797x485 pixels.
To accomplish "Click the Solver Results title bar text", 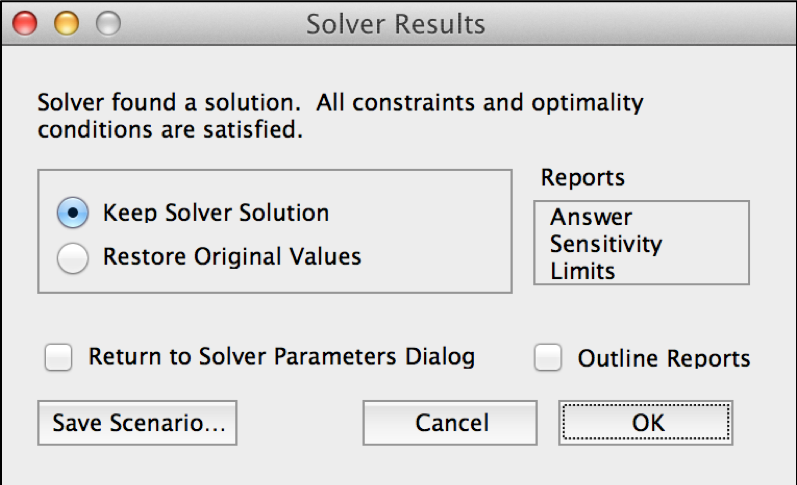I will pyautogui.click(x=395, y=24).
